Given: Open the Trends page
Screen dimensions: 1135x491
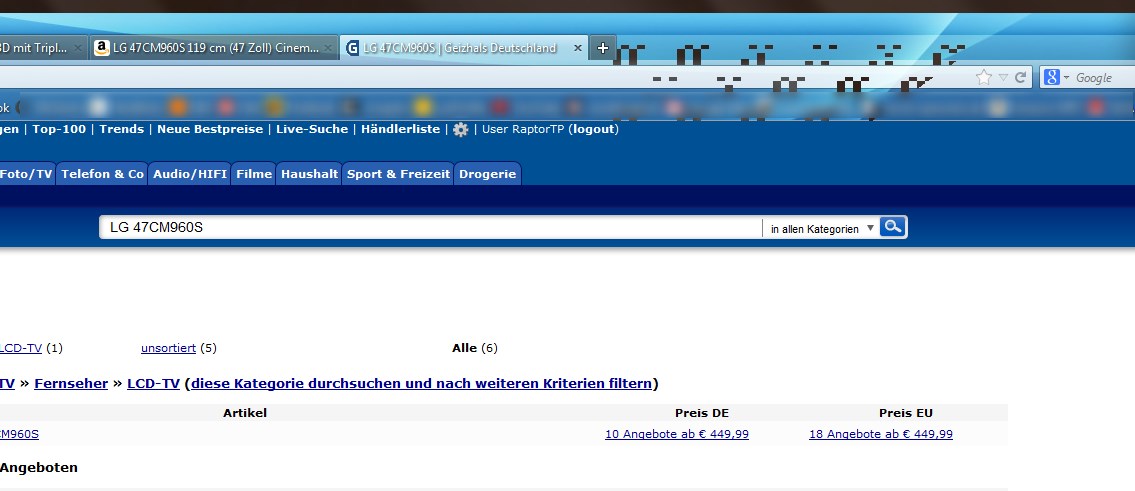Looking at the screenshot, I should click(x=122, y=130).
